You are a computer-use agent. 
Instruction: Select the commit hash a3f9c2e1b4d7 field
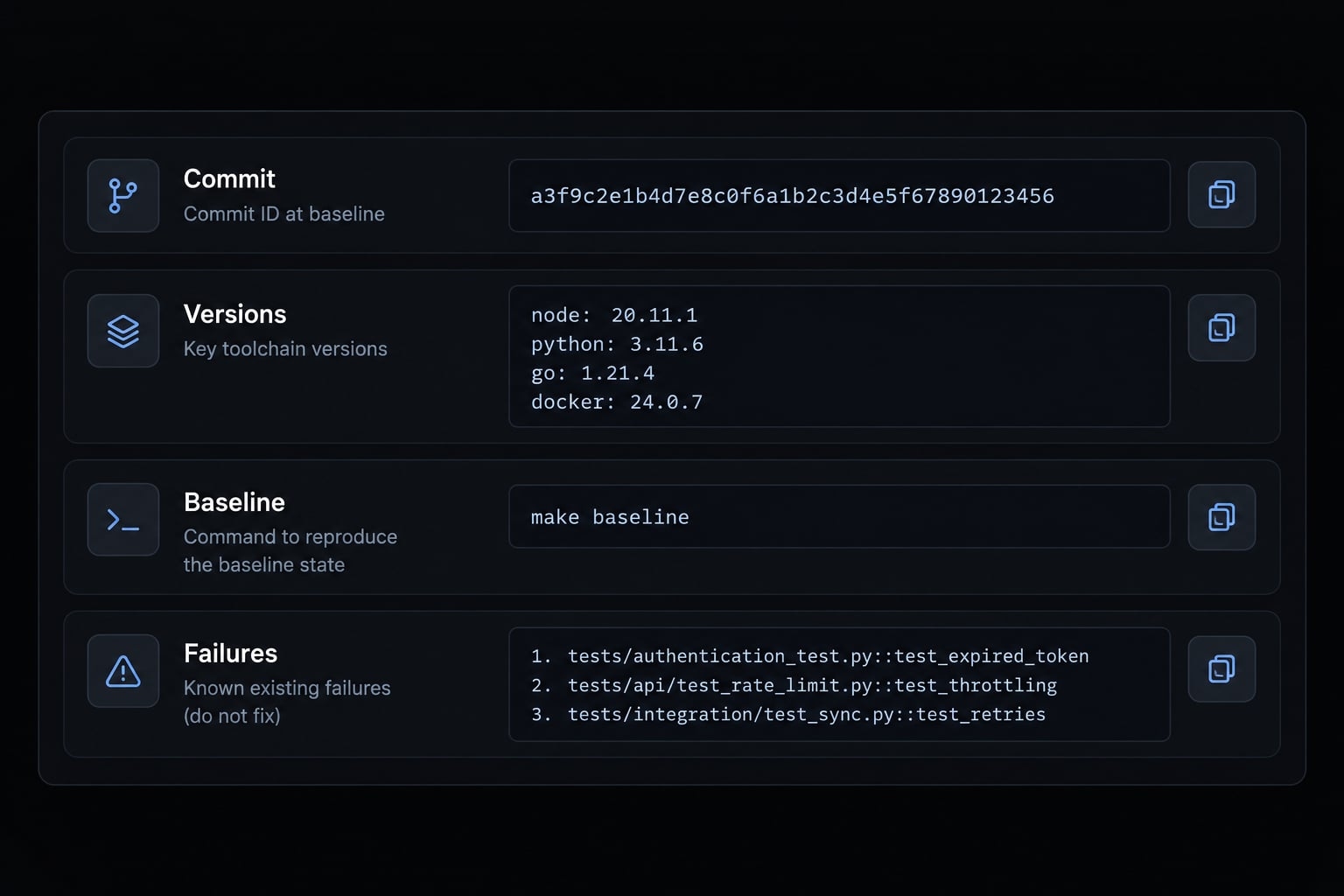pos(839,195)
